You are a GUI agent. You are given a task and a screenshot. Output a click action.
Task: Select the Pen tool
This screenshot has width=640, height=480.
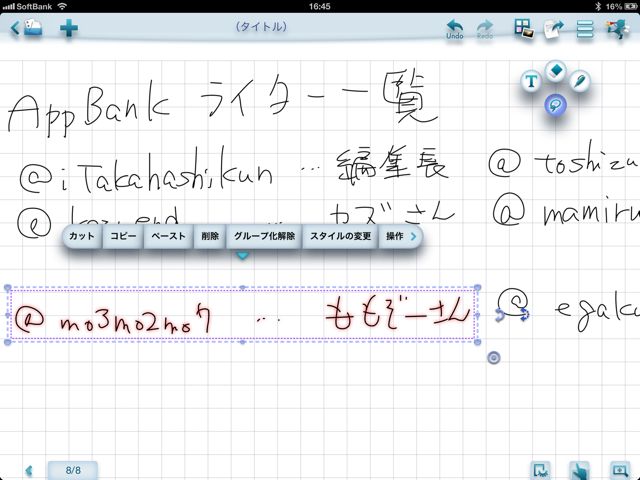[x=580, y=81]
